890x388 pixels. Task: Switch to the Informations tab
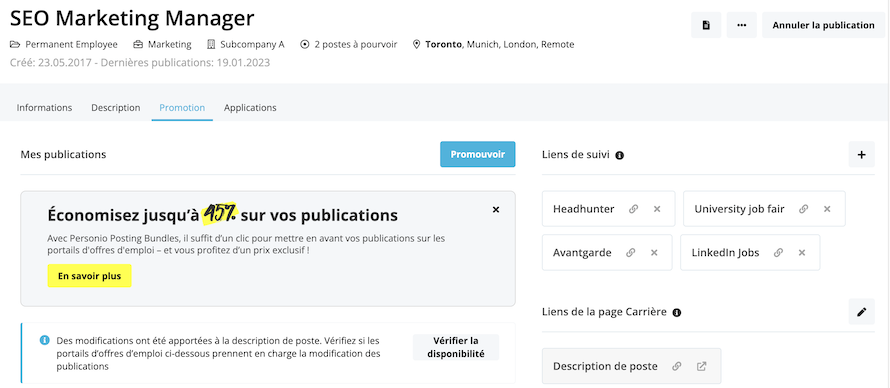44,108
